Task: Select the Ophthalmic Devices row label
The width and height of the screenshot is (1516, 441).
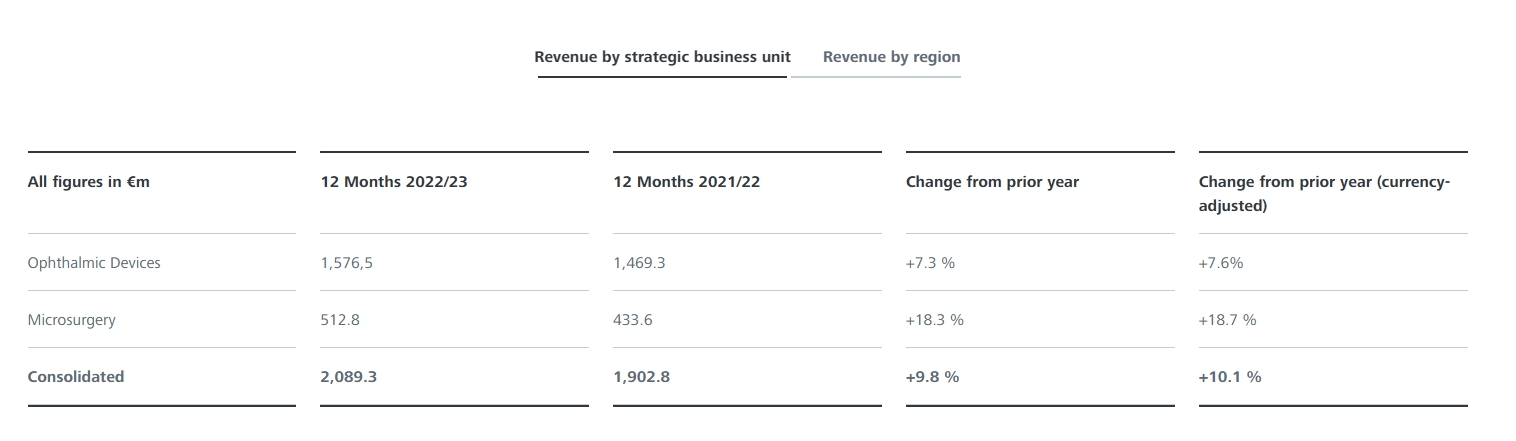Action: tap(94, 263)
